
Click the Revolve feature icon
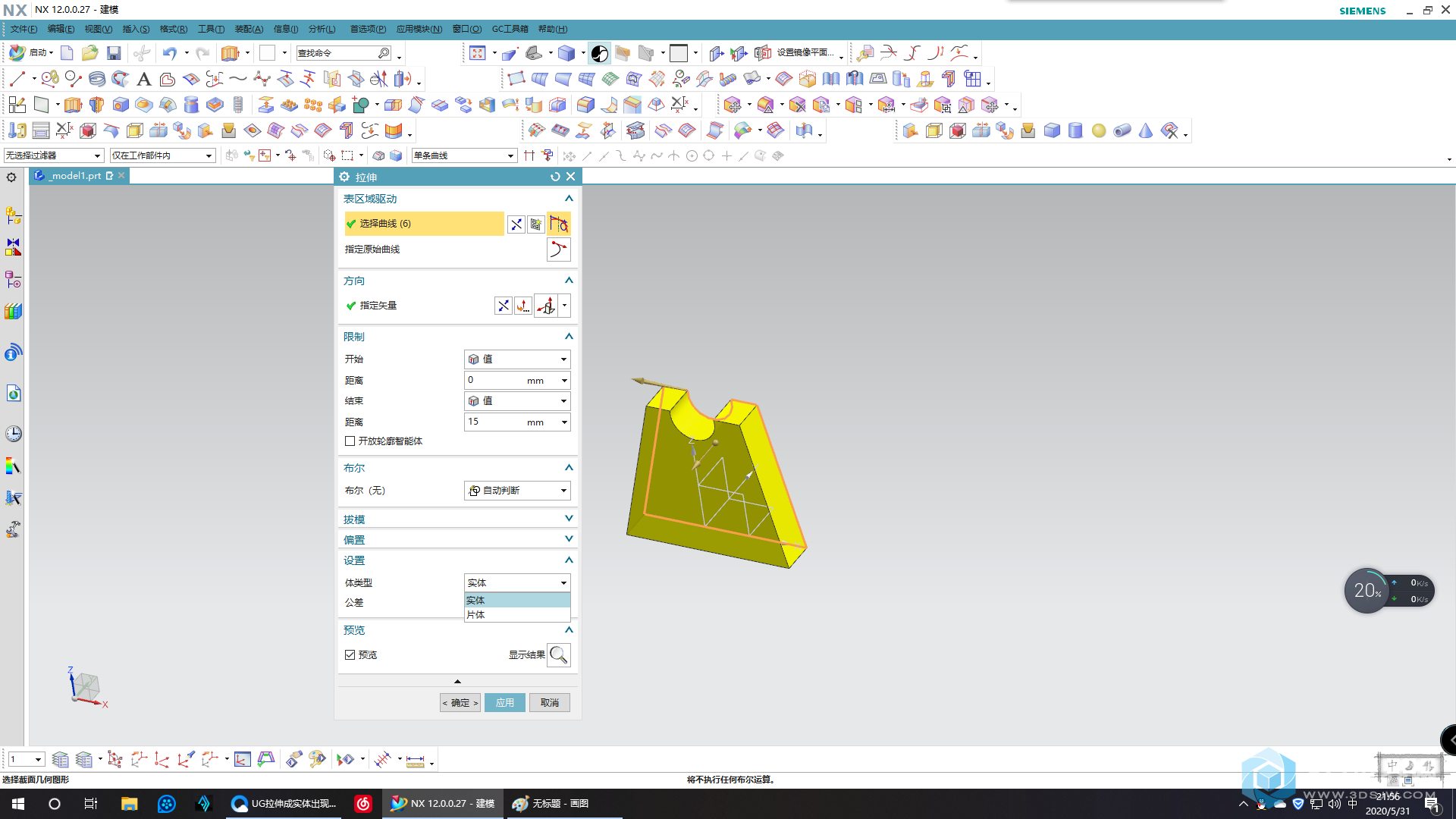pyautogui.click(x=96, y=105)
